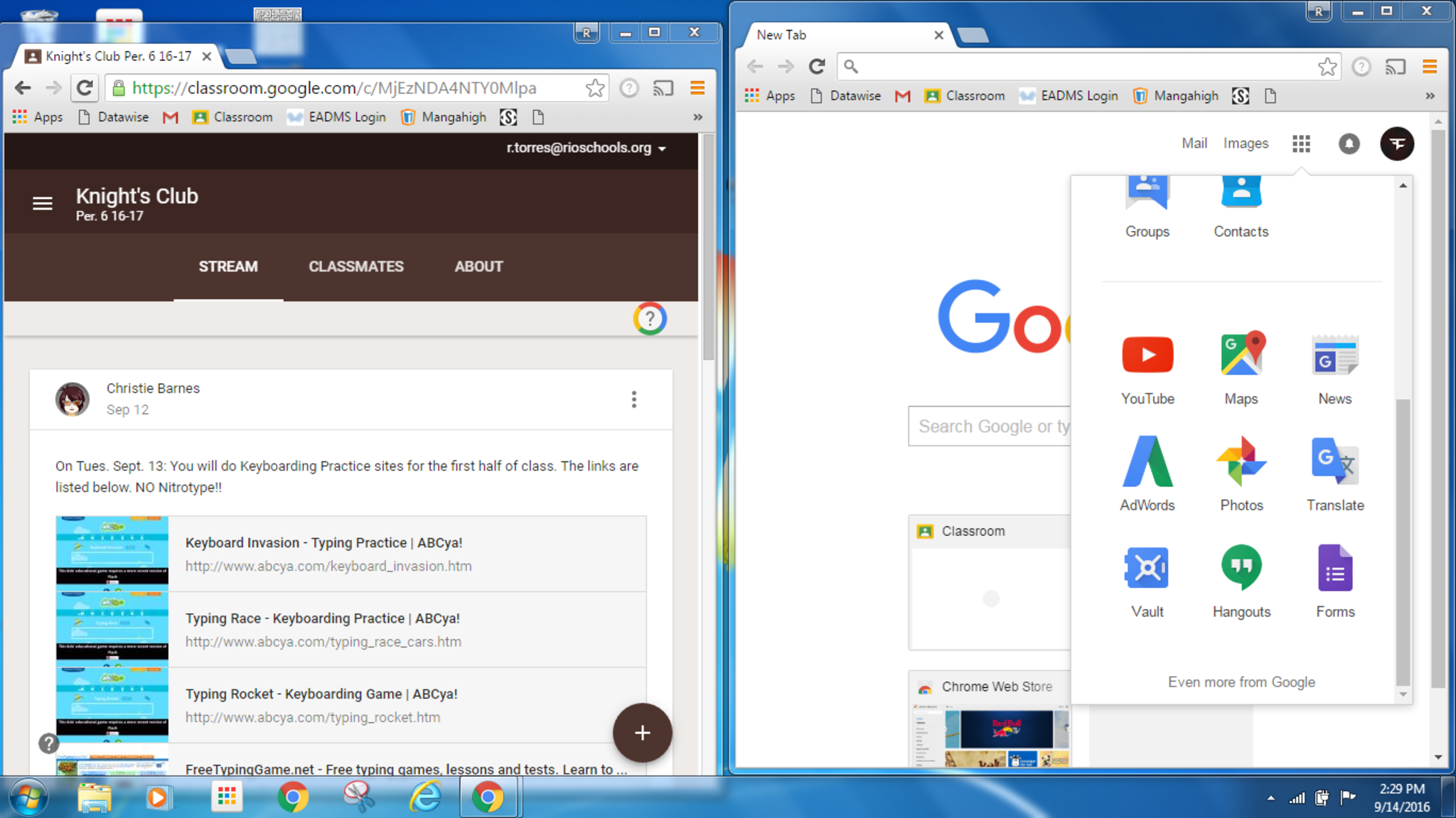
Task: Click the Search Google input box
Action: pyautogui.click(x=988, y=426)
